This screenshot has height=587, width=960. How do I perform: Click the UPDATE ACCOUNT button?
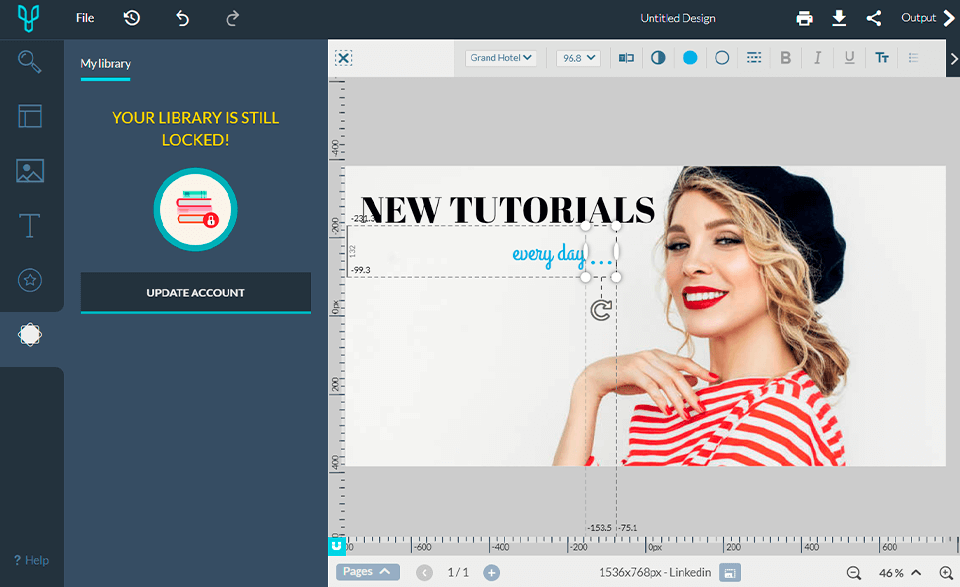pos(195,293)
